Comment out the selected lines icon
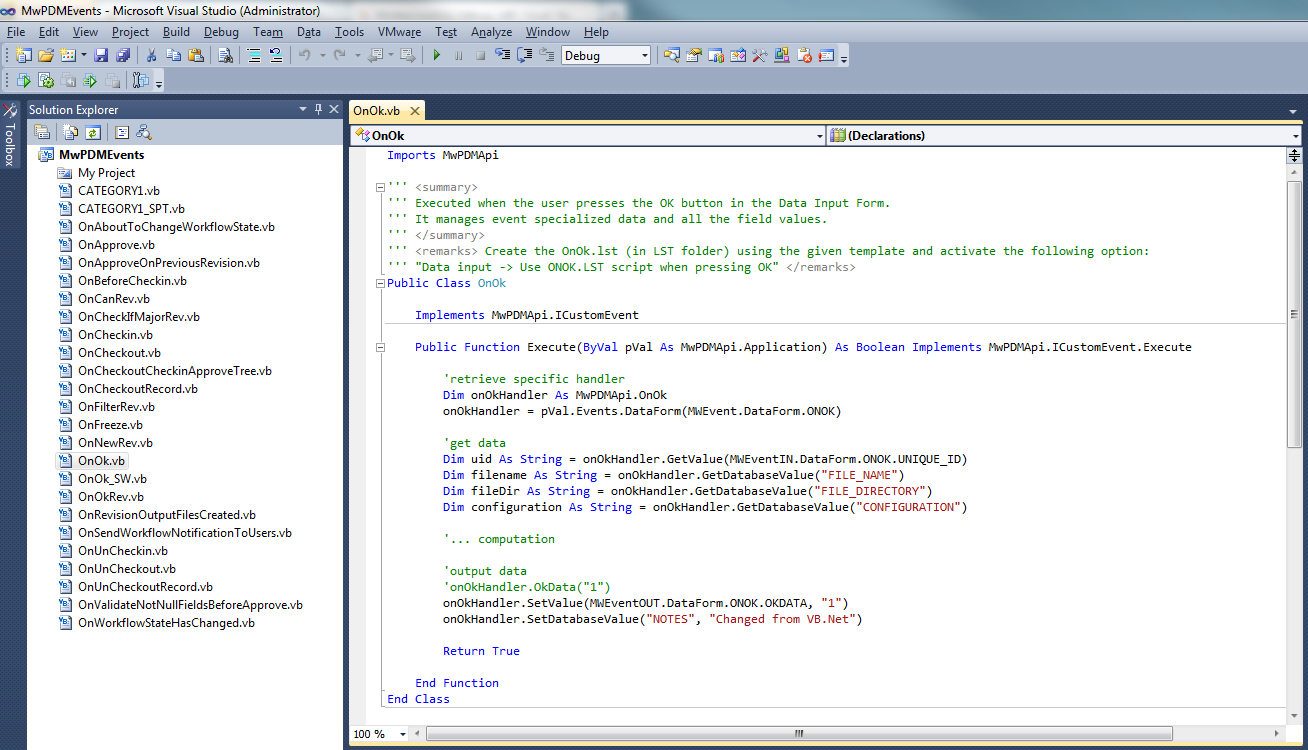This screenshot has height=750, width=1308. coord(254,56)
